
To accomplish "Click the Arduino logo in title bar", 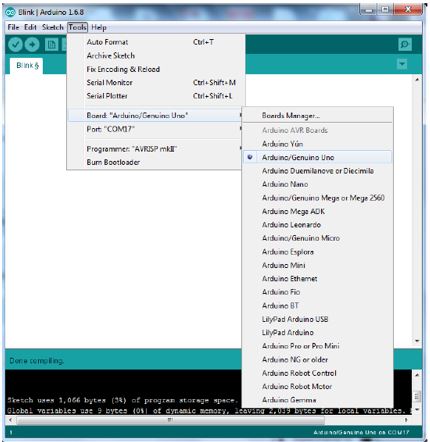I will click(11, 12).
